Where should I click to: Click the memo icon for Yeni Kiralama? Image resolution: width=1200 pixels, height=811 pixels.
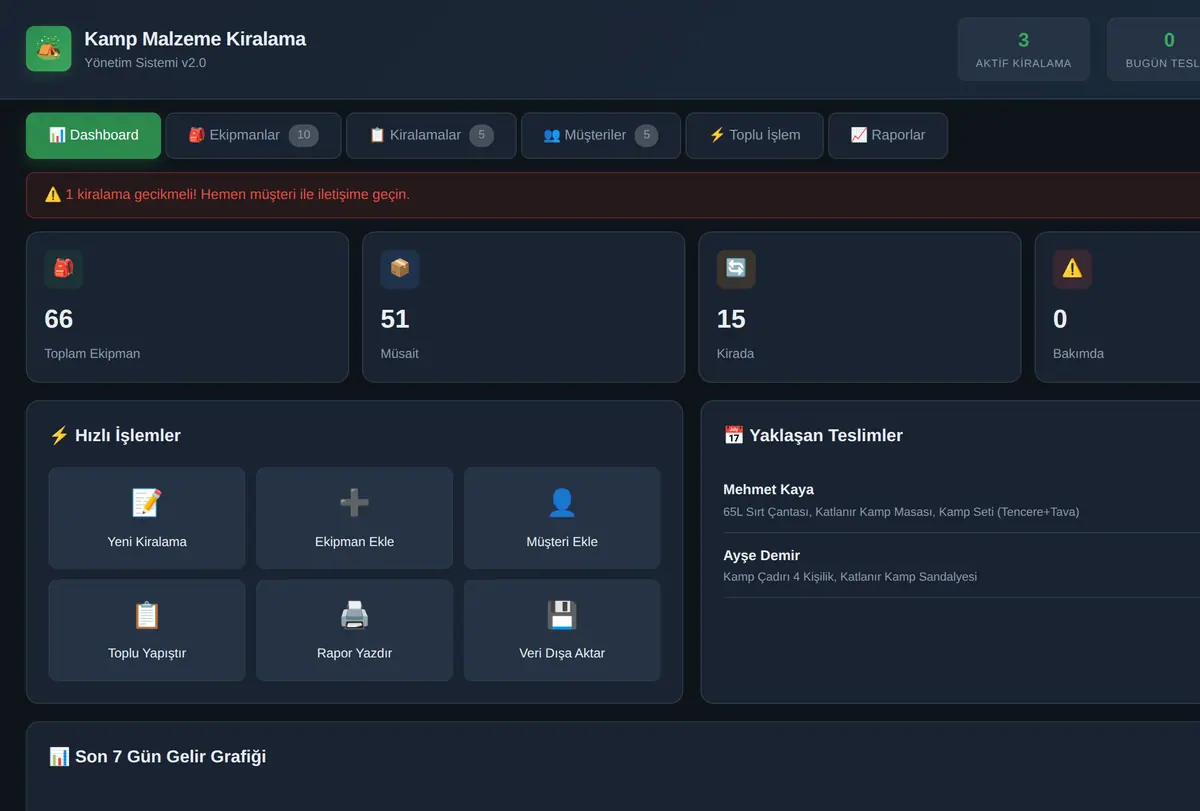[x=147, y=503]
